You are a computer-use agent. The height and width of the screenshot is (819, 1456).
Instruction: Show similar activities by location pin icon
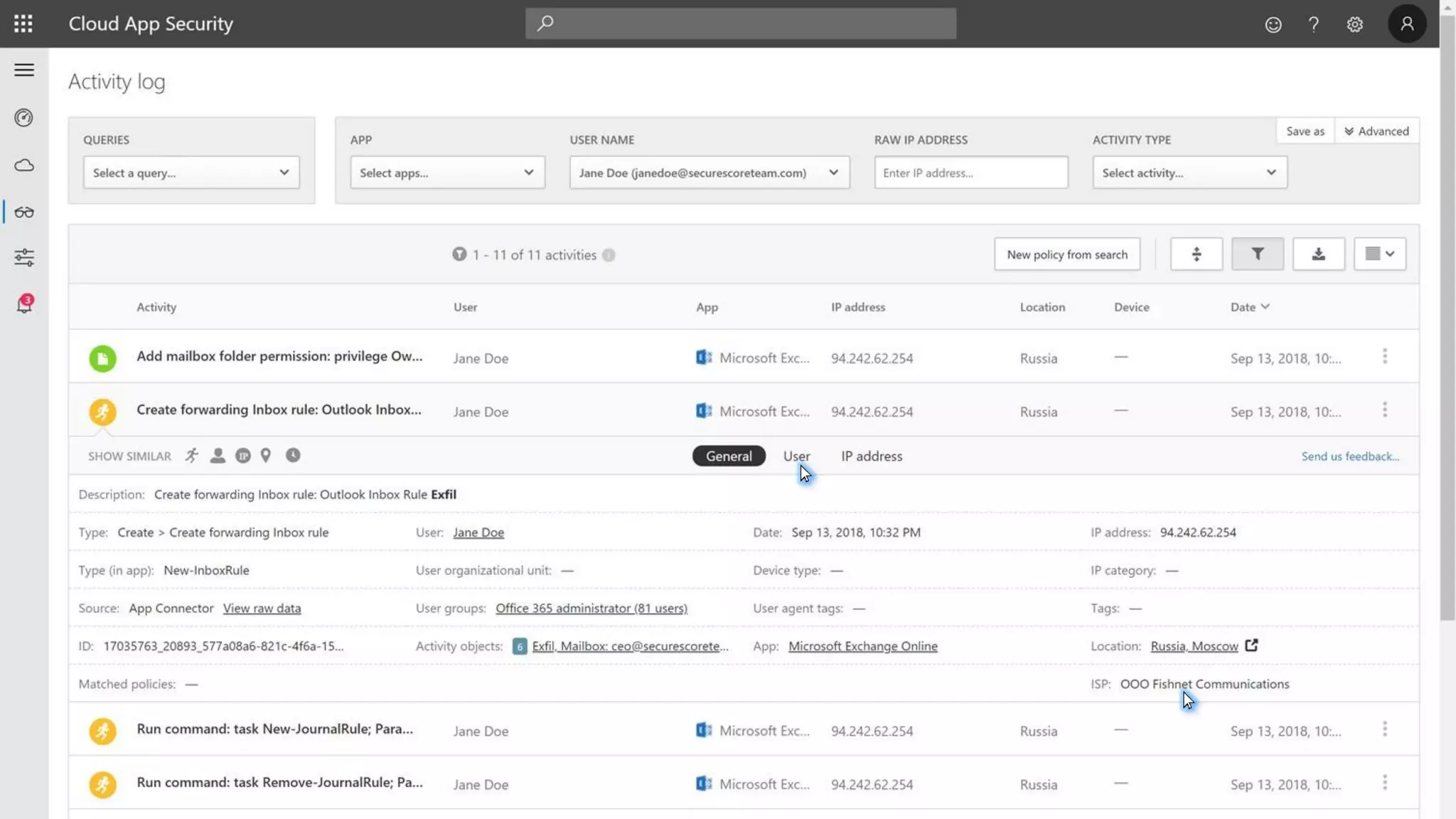click(266, 456)
